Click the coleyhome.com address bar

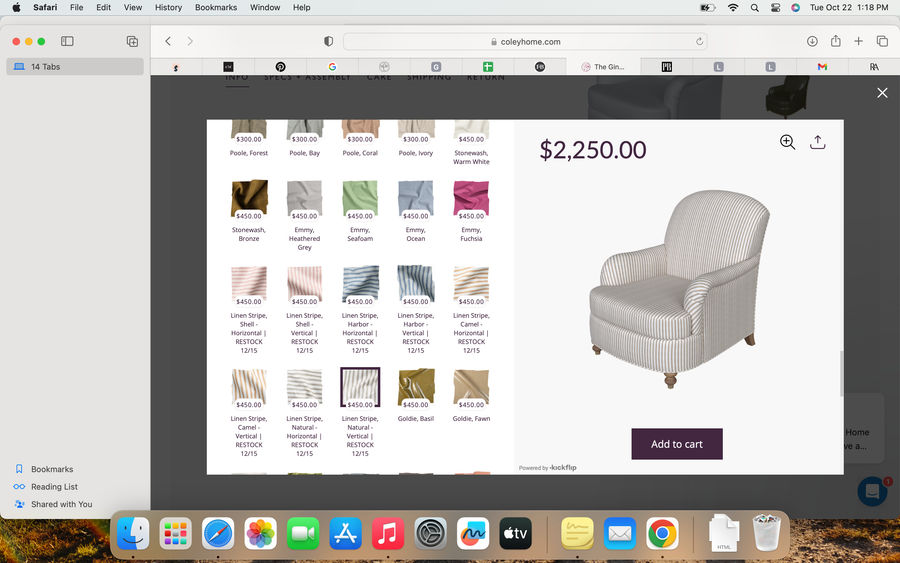coord(525,41)
